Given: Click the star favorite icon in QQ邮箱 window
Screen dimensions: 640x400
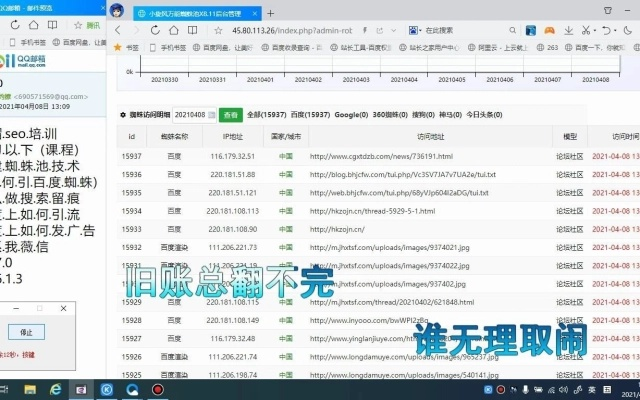Looking at the screenshot, I should (x=78, y=26).
